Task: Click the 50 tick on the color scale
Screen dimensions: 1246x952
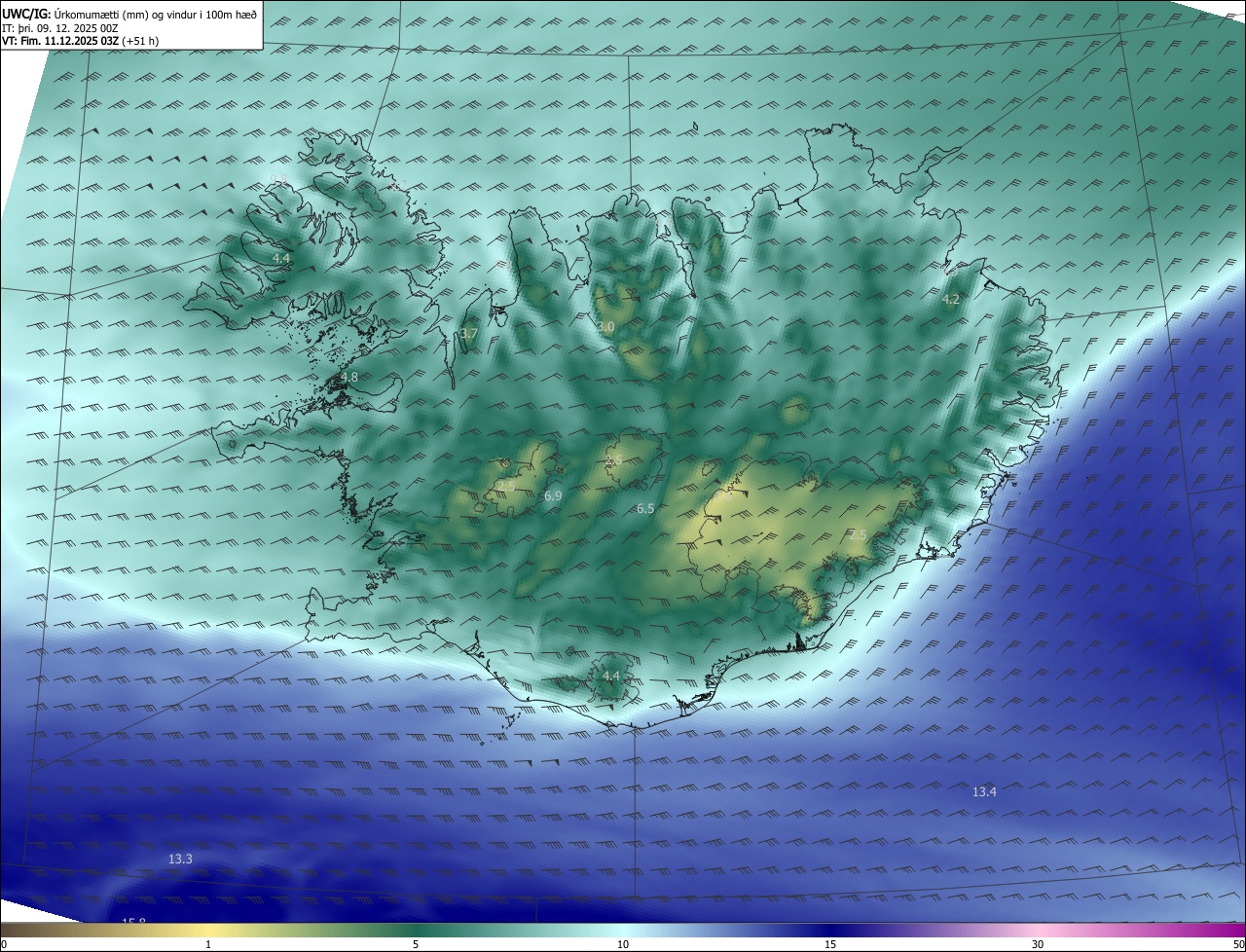Action: point(1238,944)
